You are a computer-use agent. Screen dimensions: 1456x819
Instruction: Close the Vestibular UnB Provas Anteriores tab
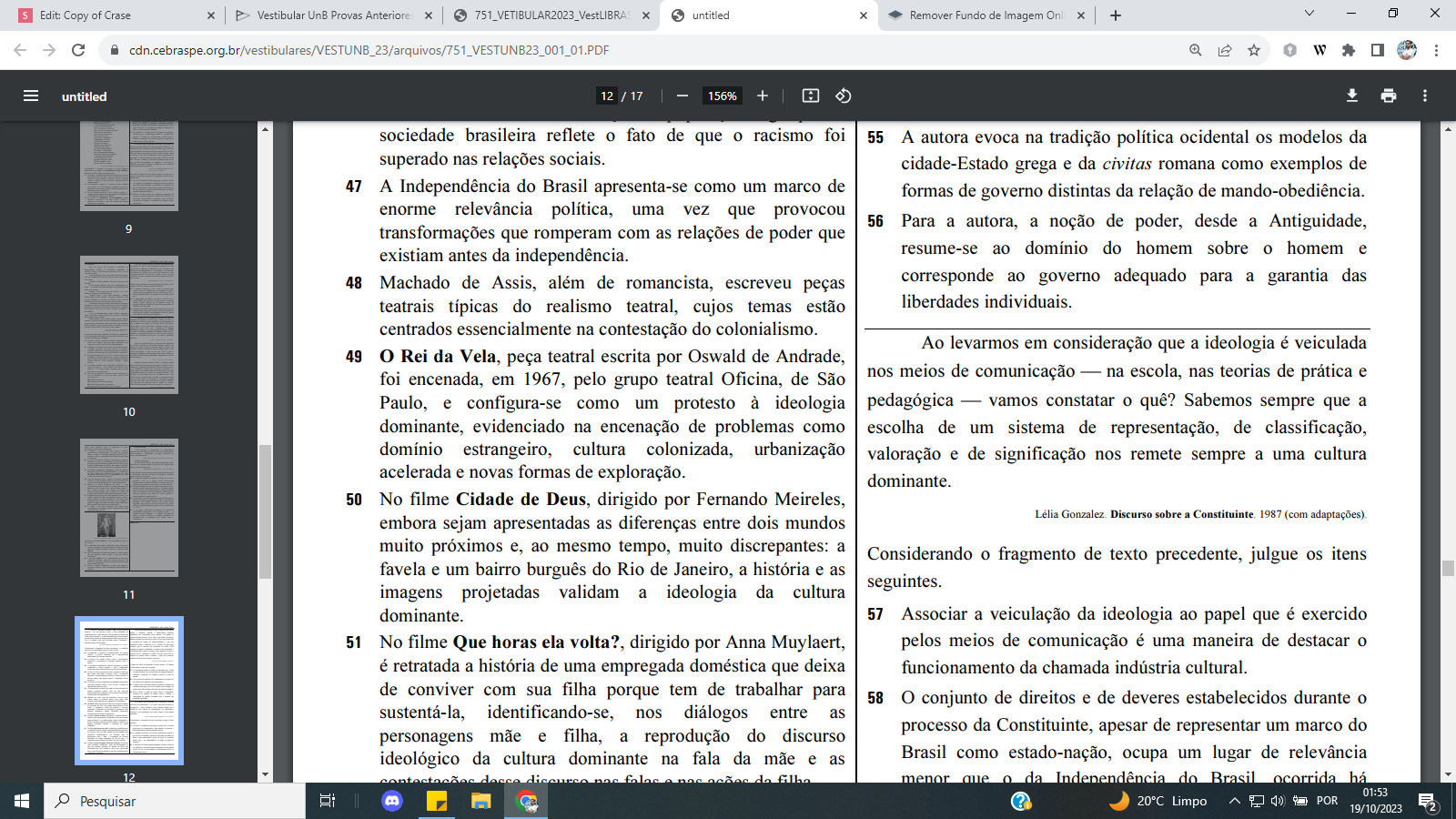pos(429,15)
